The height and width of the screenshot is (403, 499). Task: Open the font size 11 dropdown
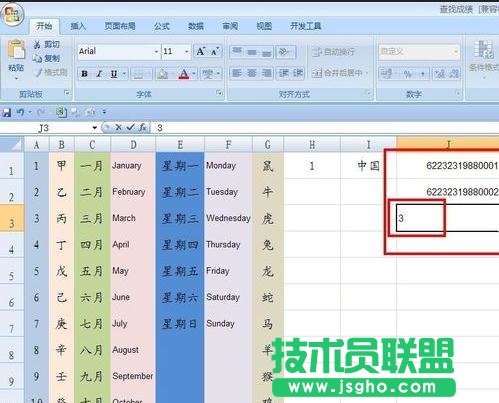(x=187, y=52)
